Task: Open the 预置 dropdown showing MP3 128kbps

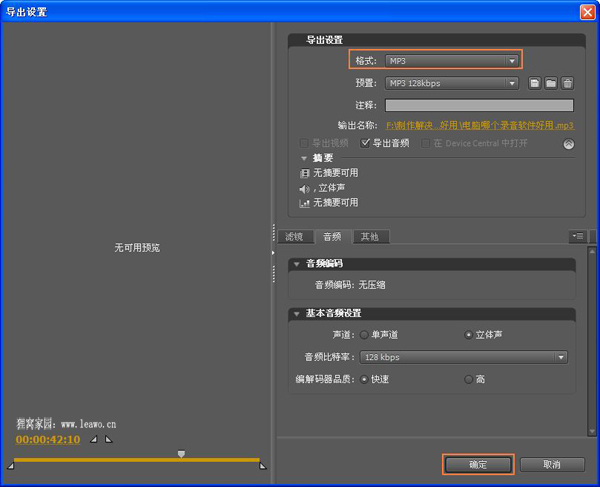Action: pyautogui.click(x=452, y=83)
